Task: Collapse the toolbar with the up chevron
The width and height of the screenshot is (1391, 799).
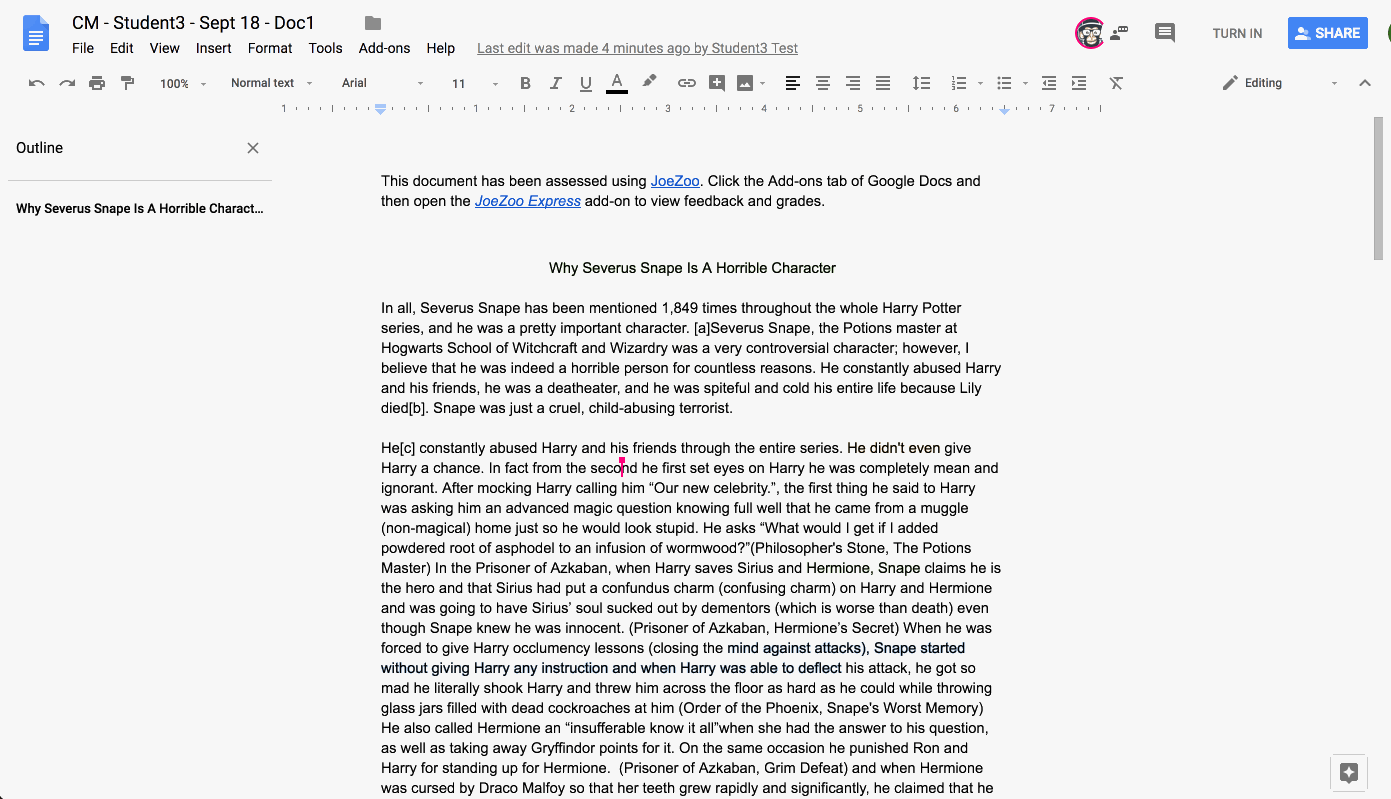Action: [x=1365, y=83]
